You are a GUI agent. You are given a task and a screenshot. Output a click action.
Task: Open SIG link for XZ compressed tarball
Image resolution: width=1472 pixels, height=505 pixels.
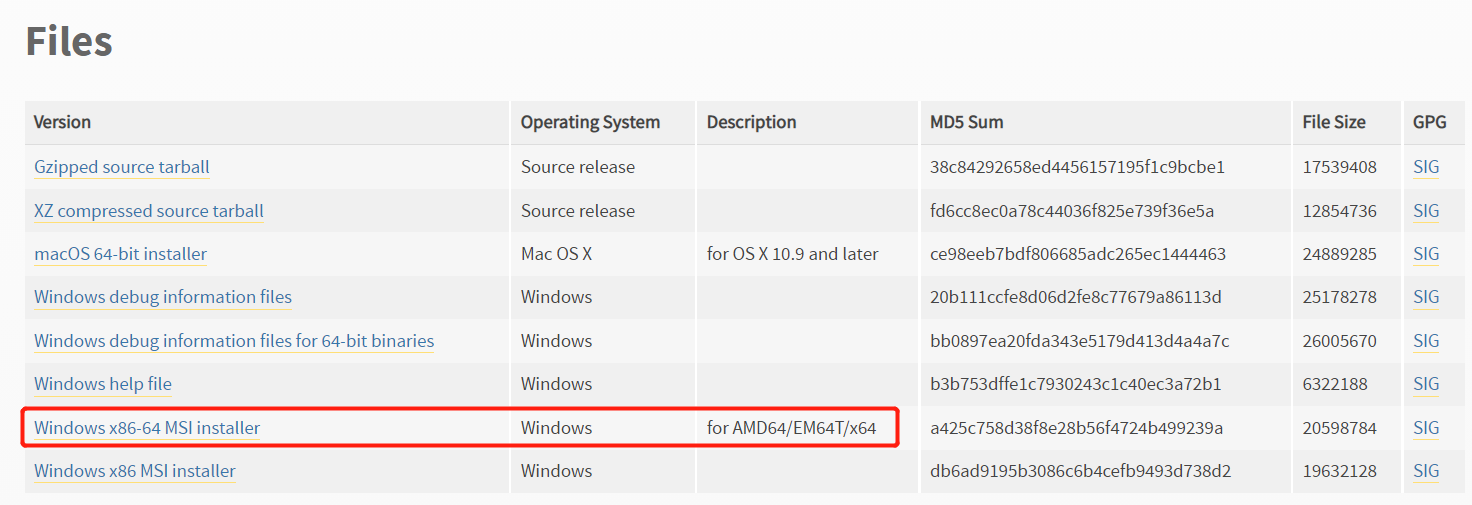tap(1426, 211)
